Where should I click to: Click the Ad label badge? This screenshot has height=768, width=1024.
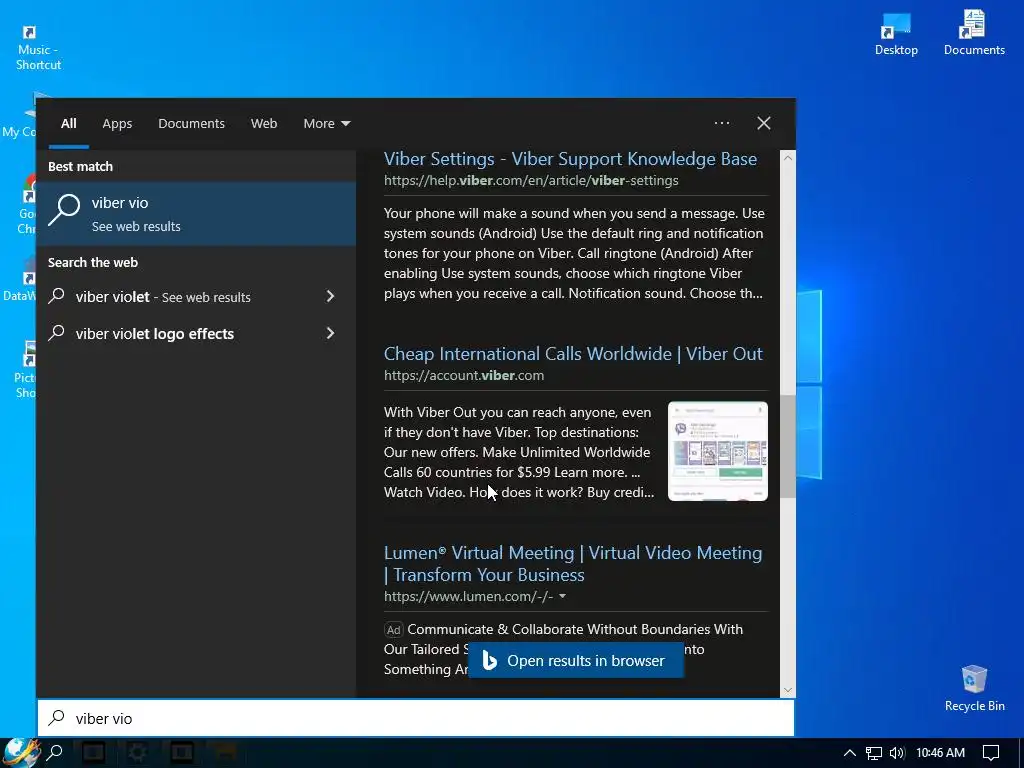393,630
